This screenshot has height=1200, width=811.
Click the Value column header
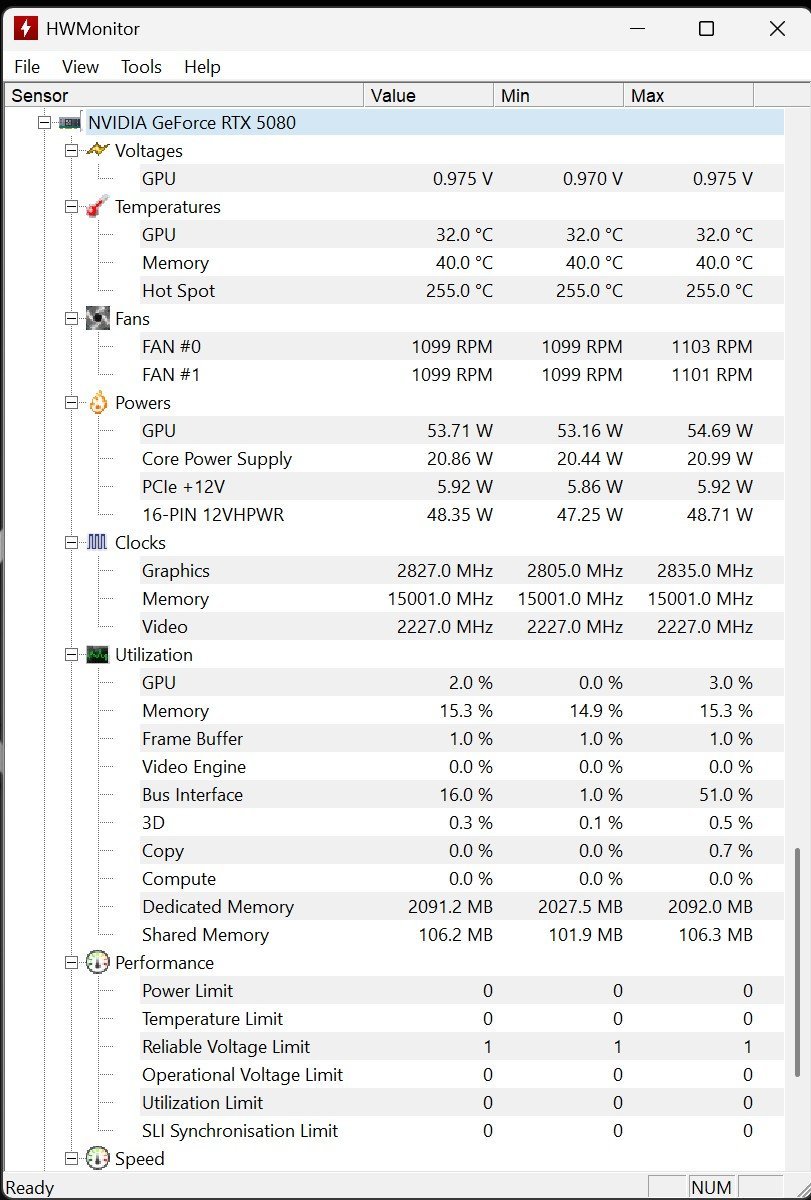coord(428,96)
